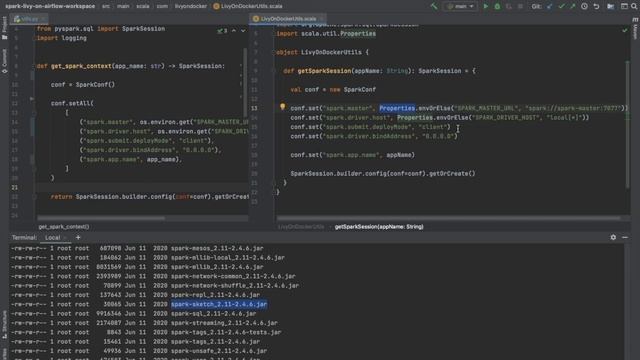Click 'spark-streaming_2.11-2.4.6.jar' in terminal

click(x=224, y=323)
